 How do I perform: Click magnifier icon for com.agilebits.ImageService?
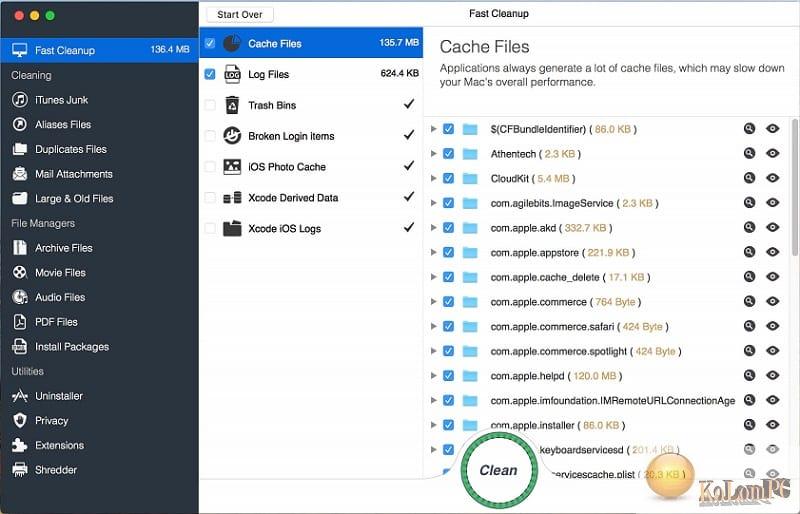pyautogui.click(x=749, y=203)
